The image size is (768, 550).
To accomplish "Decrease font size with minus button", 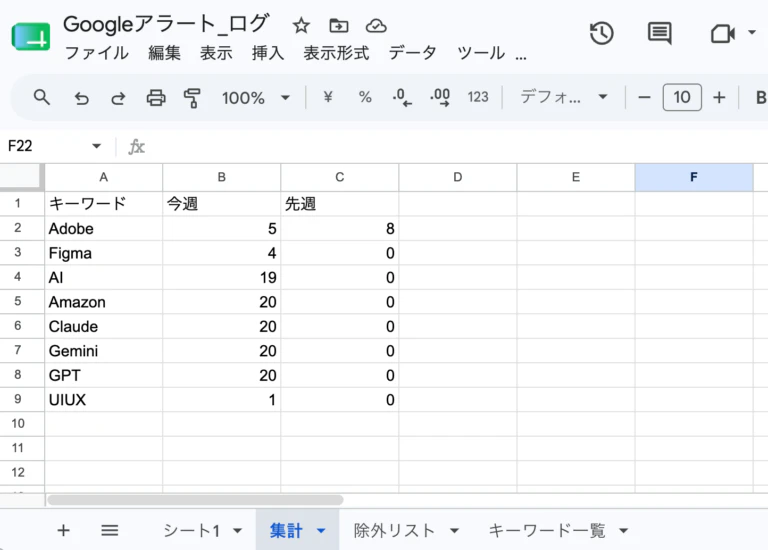I will [x=644, y=97].
